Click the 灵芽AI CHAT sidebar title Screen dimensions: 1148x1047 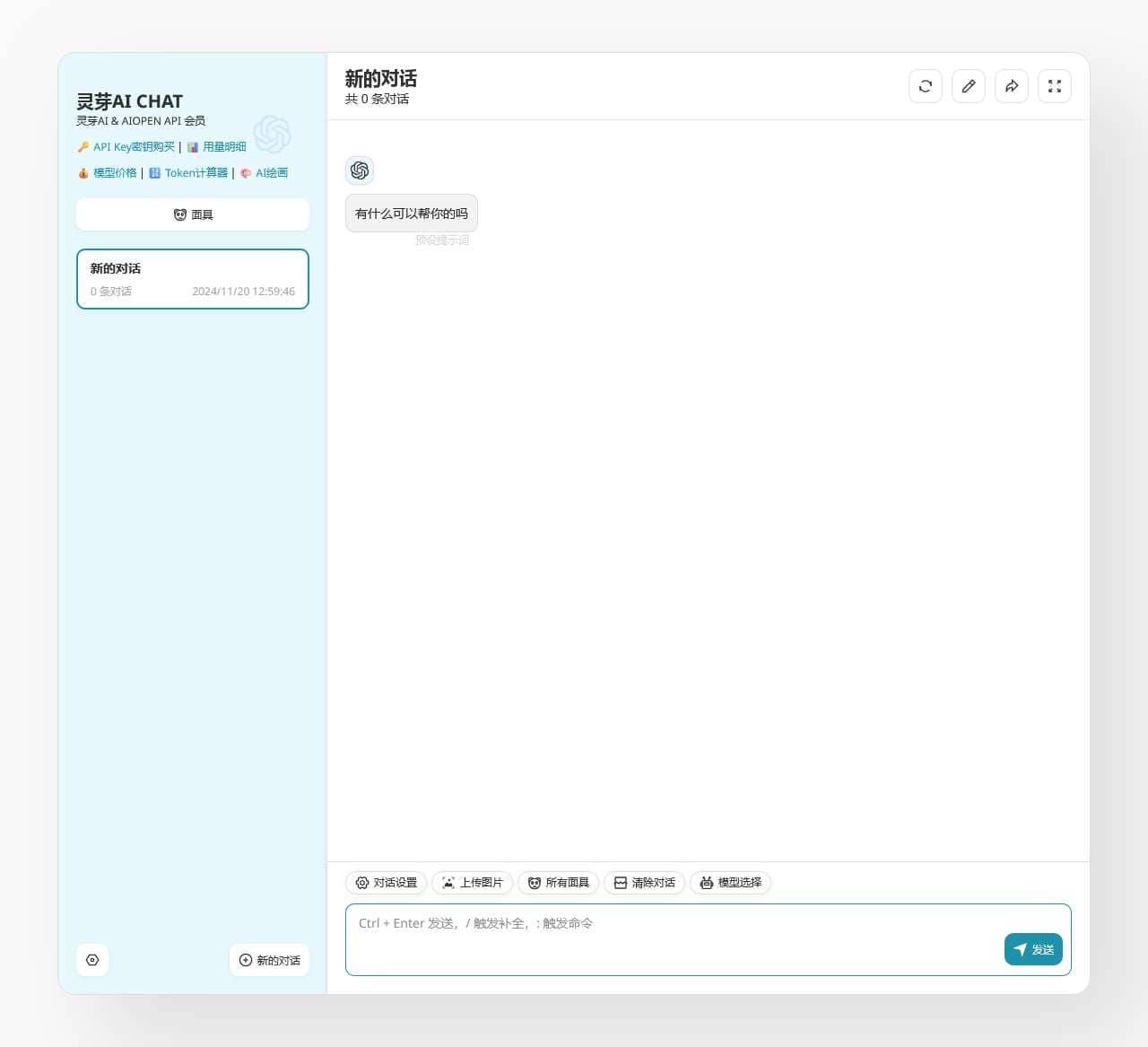[x=130, y=101]
